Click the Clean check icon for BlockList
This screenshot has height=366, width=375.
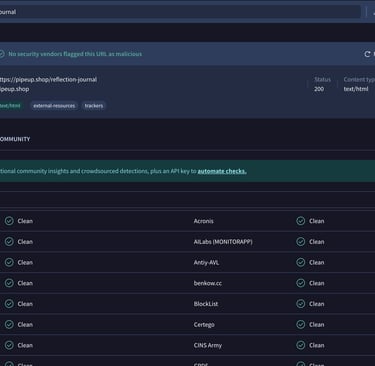301,304
